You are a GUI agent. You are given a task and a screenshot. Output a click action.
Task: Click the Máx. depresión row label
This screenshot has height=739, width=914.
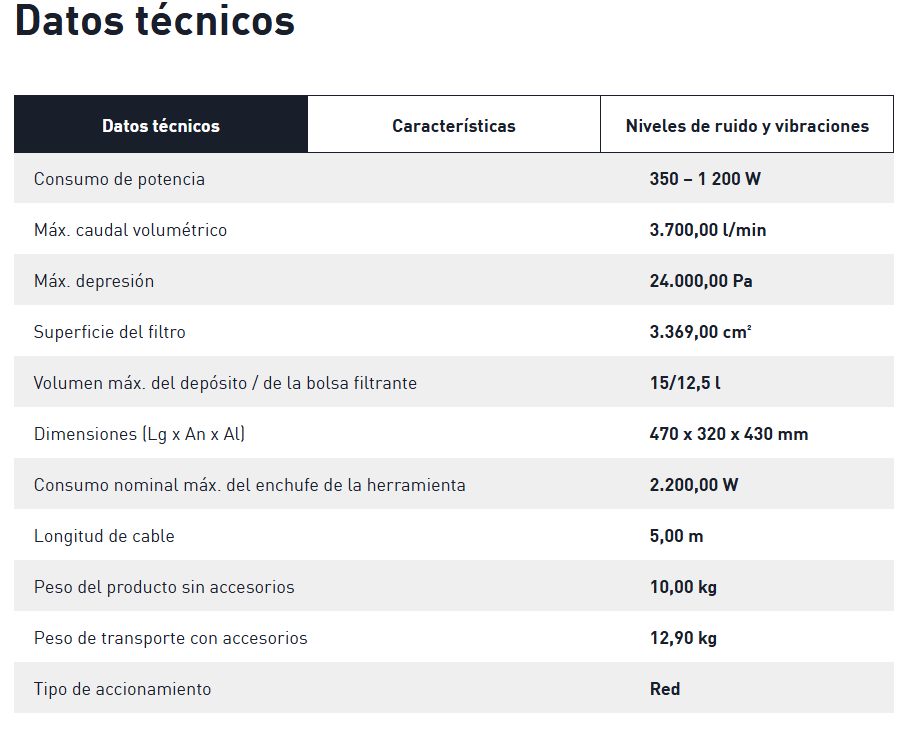click(94, 281)
